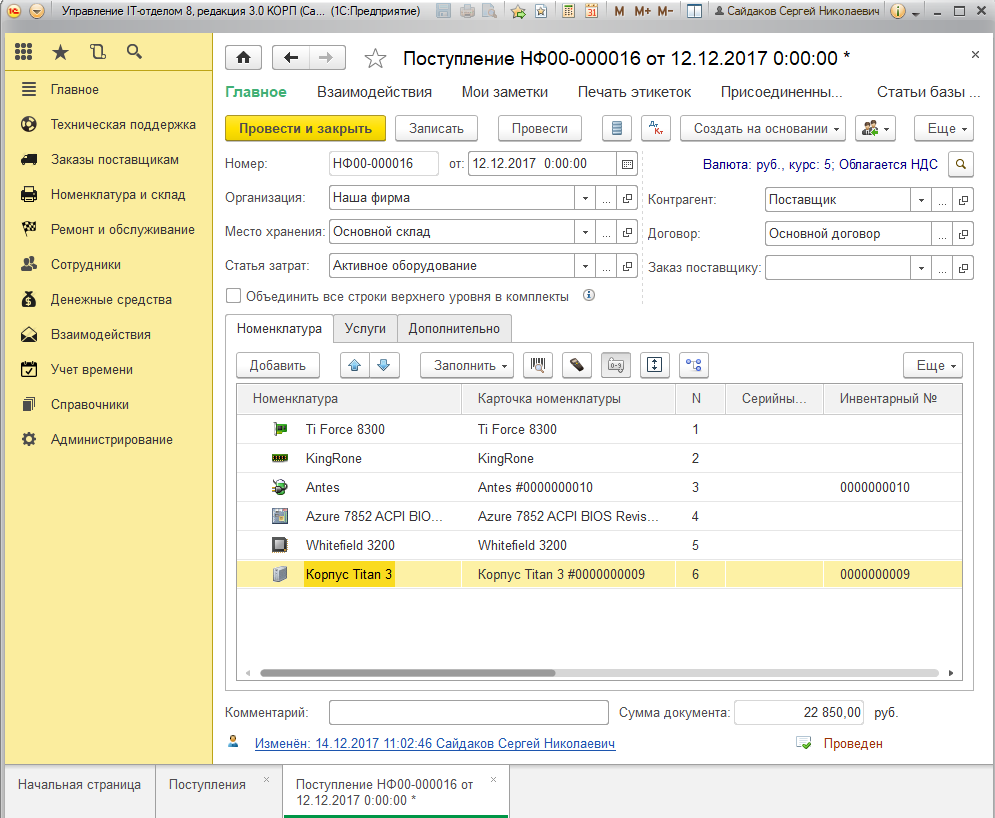Open Валюта and НДС settings link
The height and width of the screenshot is (818, 995).
[x=820, y=164]
